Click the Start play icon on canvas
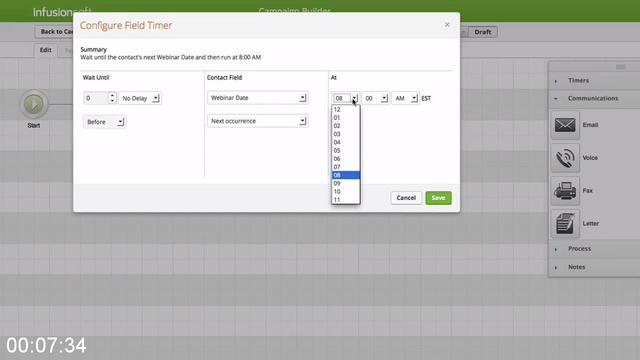This screenshot has width=640, height=360. pos(34,104)
